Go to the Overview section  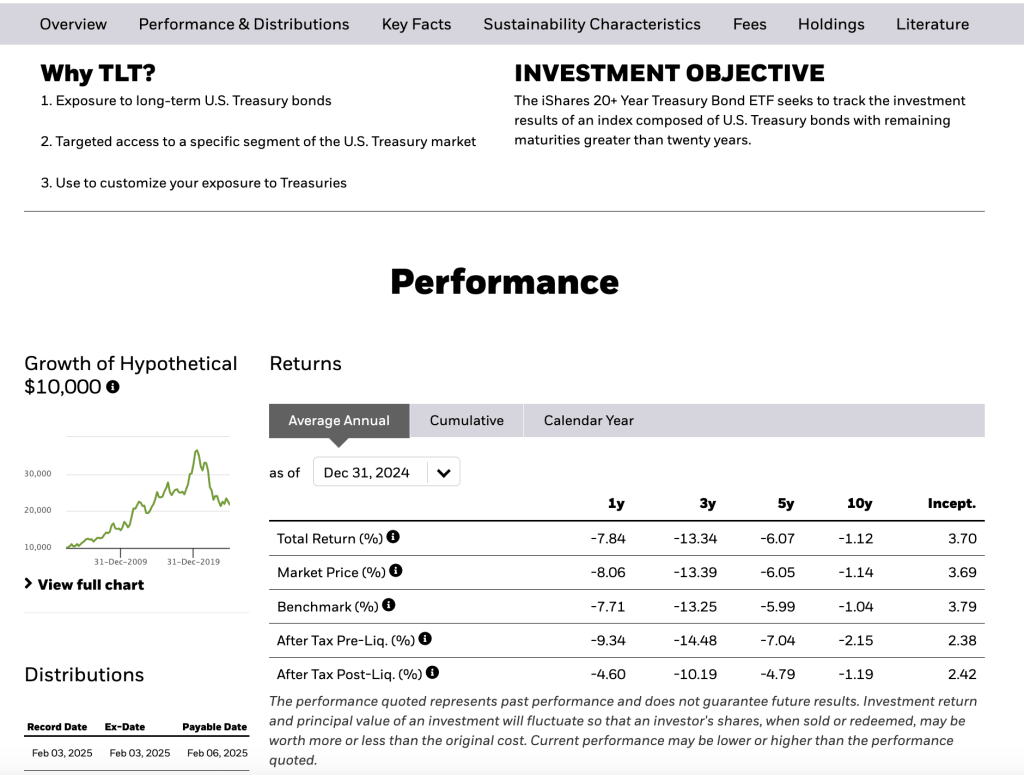tap(73, 24)
